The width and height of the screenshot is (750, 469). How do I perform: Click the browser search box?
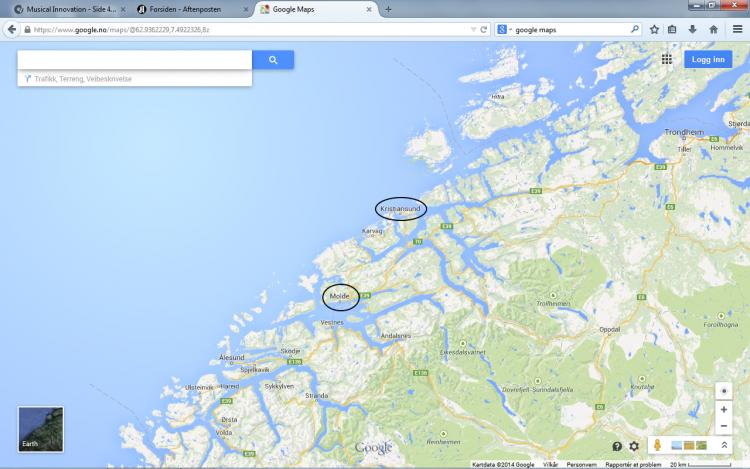(x=572, y=30)
